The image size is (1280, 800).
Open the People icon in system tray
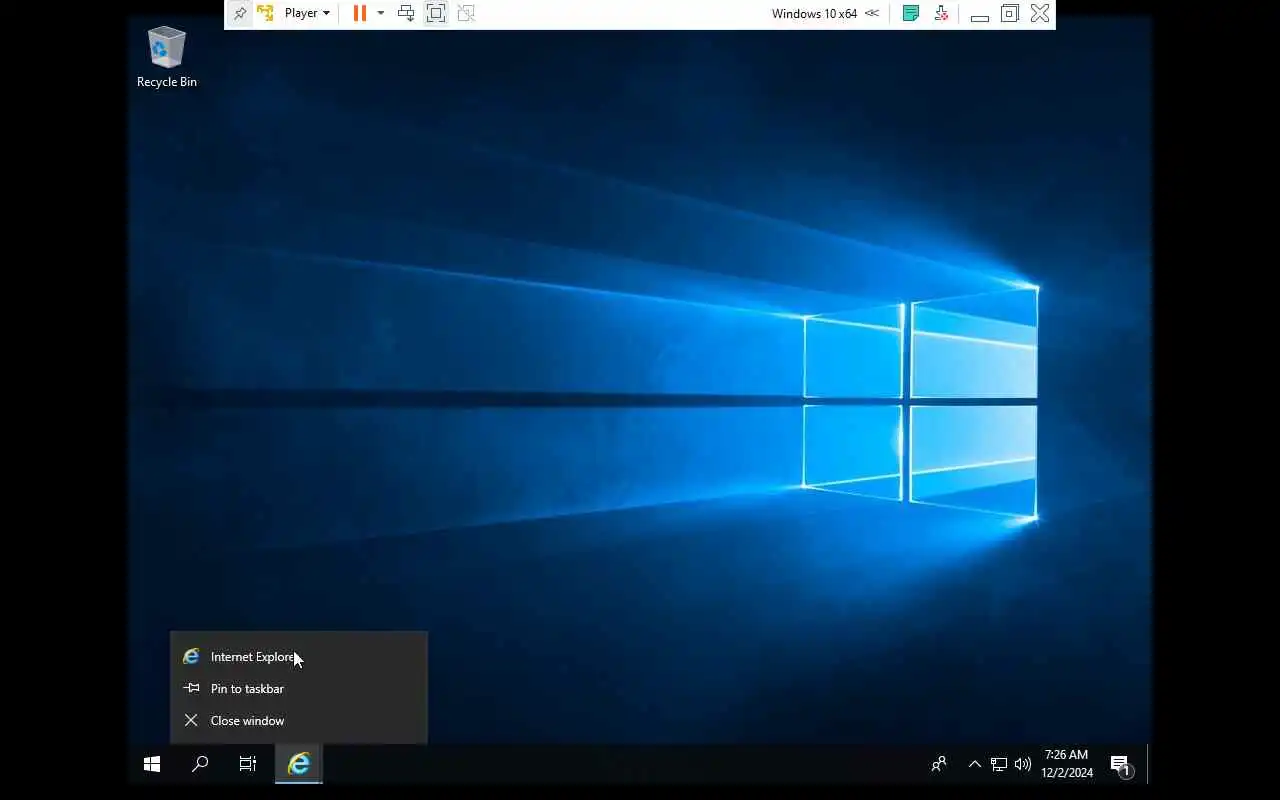[x=939, y=764]
